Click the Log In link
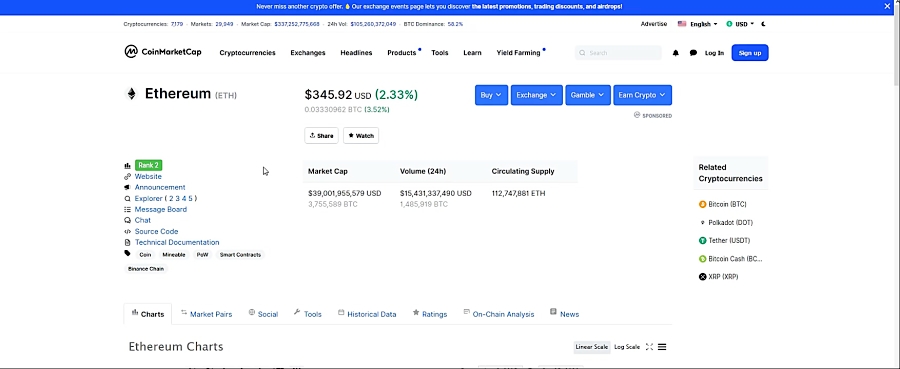The width and height of the screenshot is (900, 369). pos(714,53)
